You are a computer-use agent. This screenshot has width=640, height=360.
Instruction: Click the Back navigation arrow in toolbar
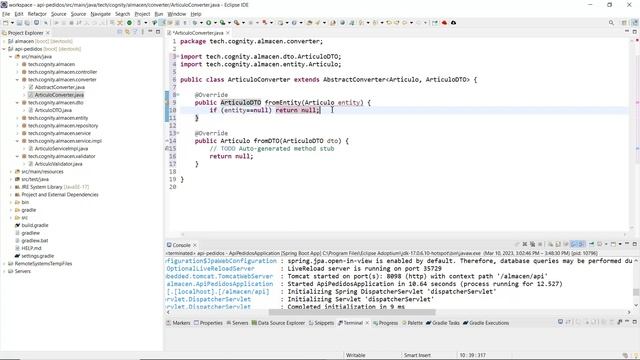404,22
